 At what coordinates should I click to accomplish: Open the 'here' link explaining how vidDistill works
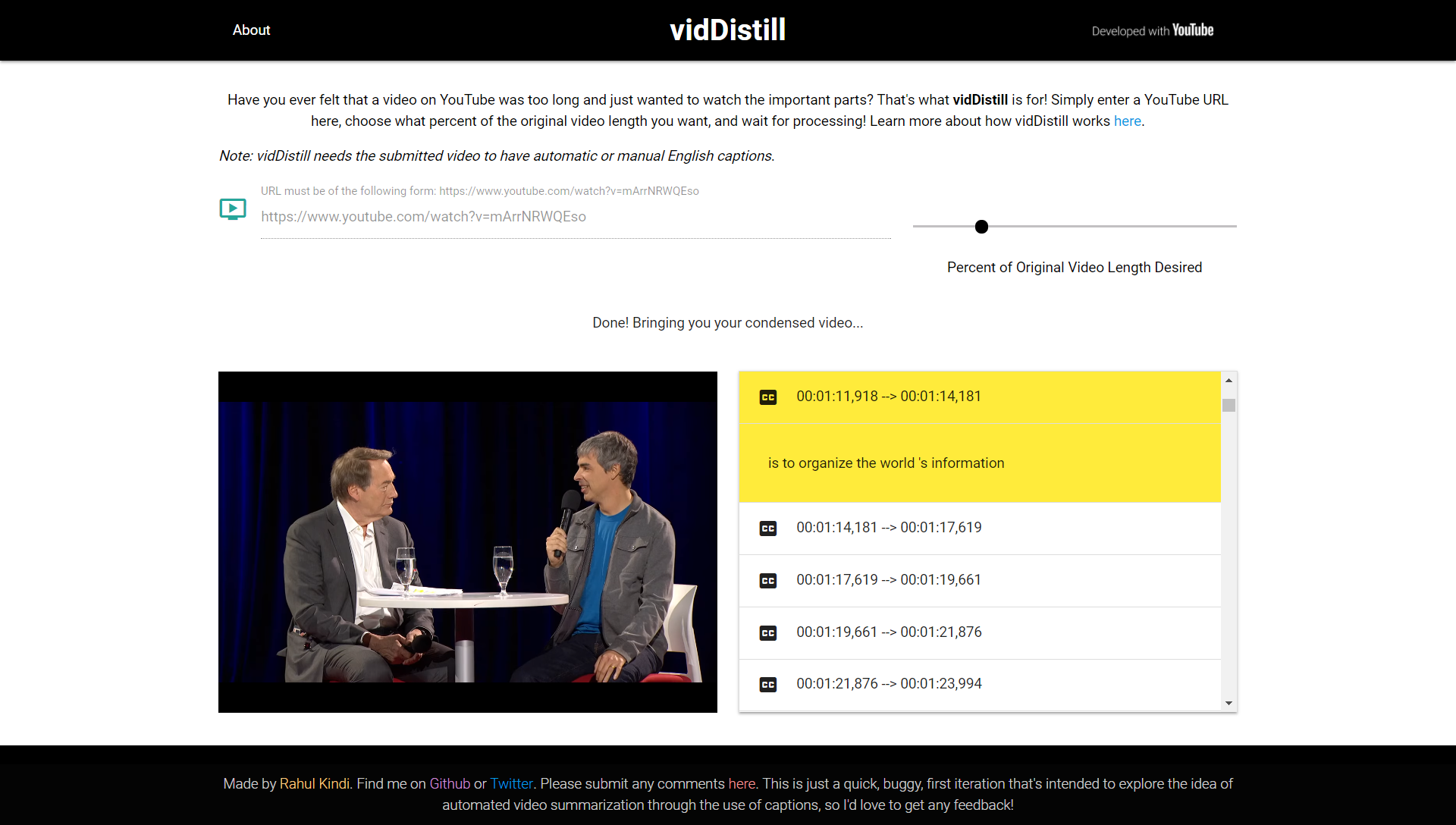coord(1128,121)
